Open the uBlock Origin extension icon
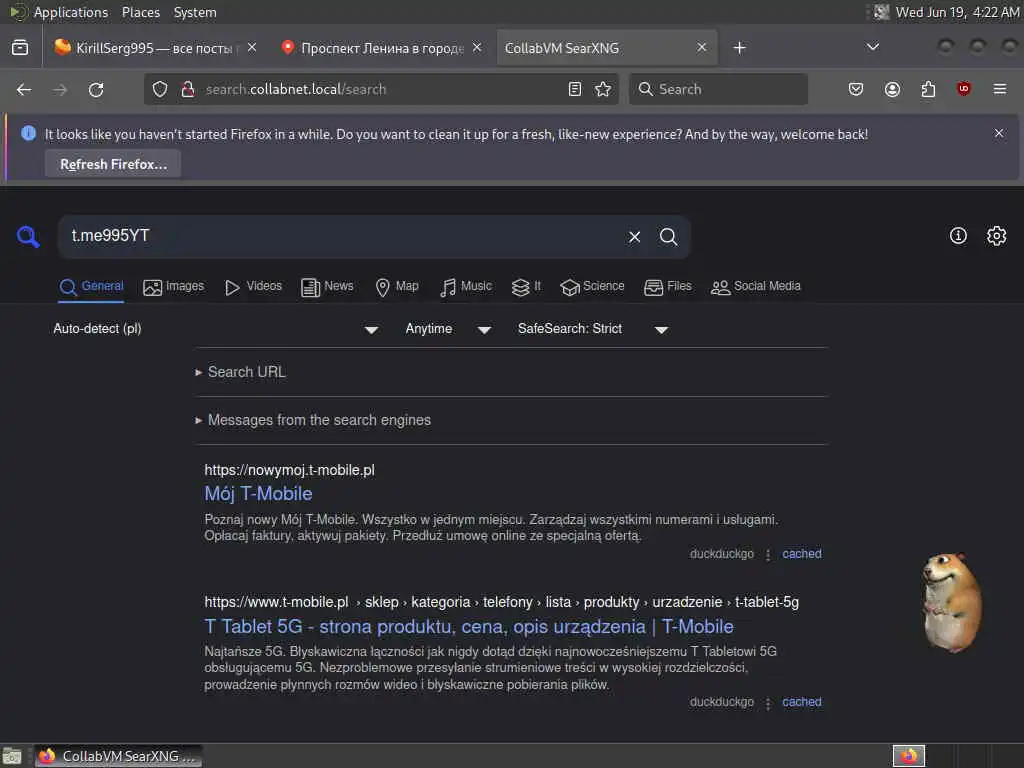The image size is (1024, 768). pyautogui.click(x=963, y=89)
